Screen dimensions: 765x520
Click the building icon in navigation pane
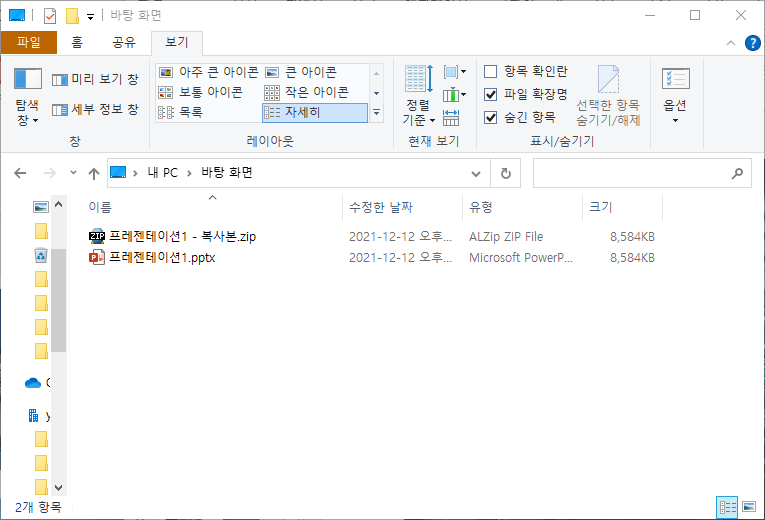(33, 416)
